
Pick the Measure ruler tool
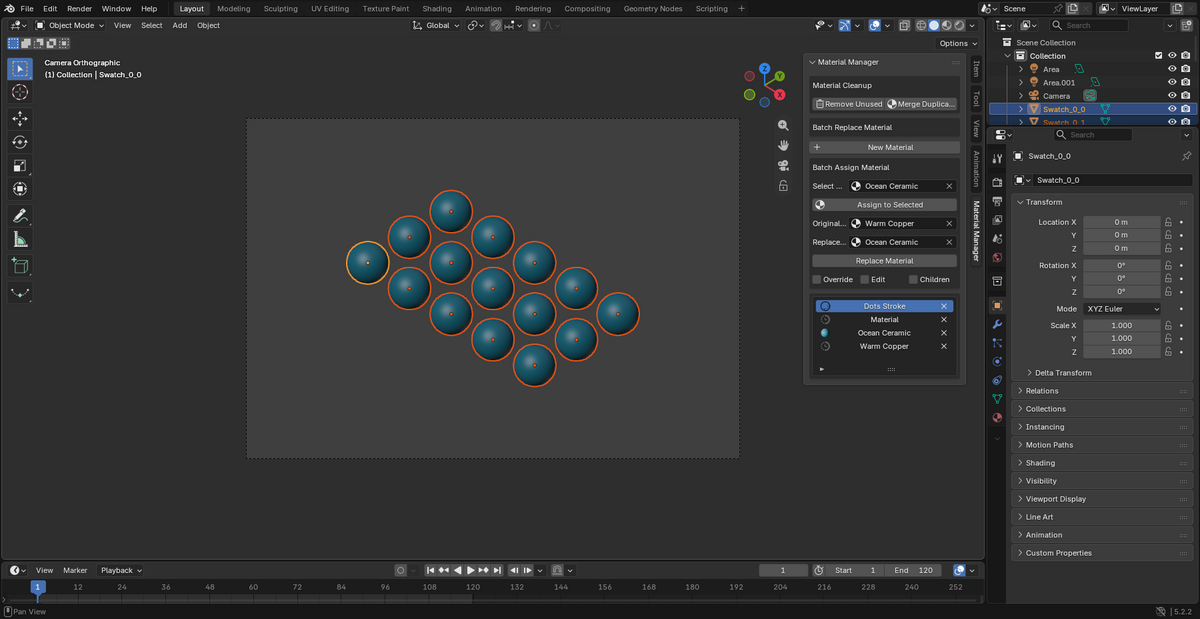pyautogui.click(x=20, y=239)
